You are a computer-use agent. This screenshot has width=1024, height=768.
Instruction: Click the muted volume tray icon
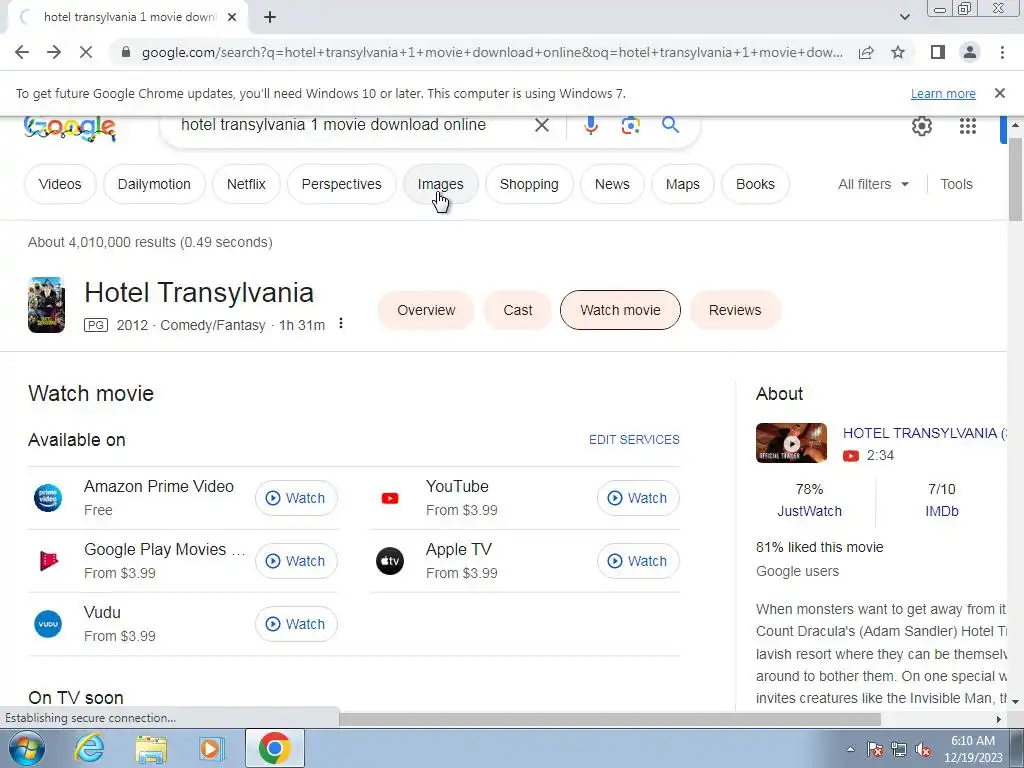923,749
